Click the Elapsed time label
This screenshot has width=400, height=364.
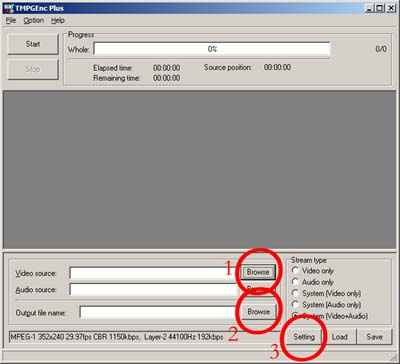click(x=113, y=68)
